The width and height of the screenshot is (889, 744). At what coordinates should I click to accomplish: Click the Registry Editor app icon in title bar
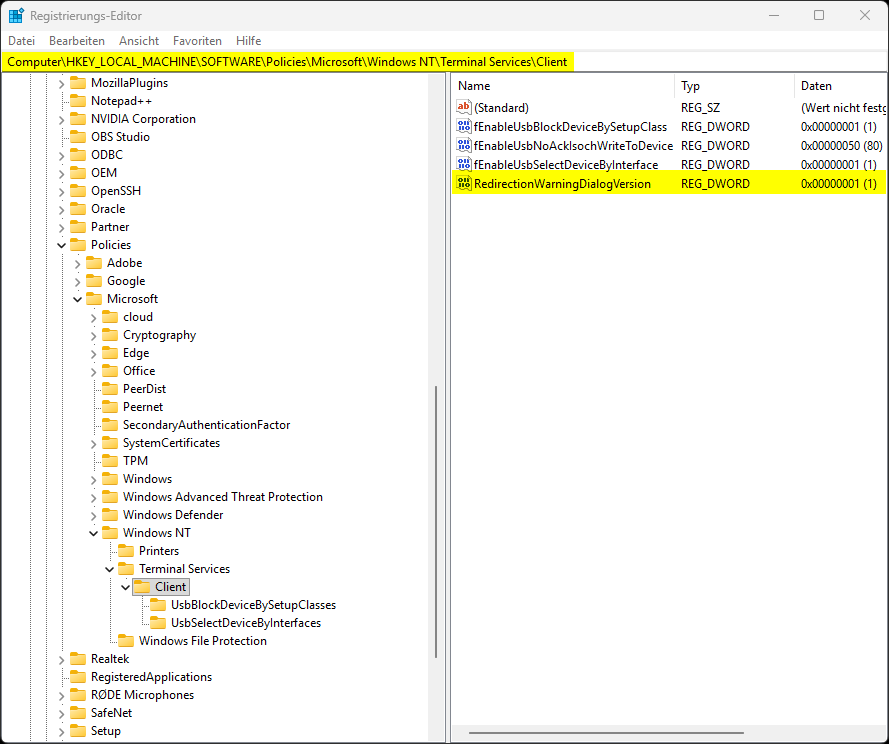(x=16, y=16)
